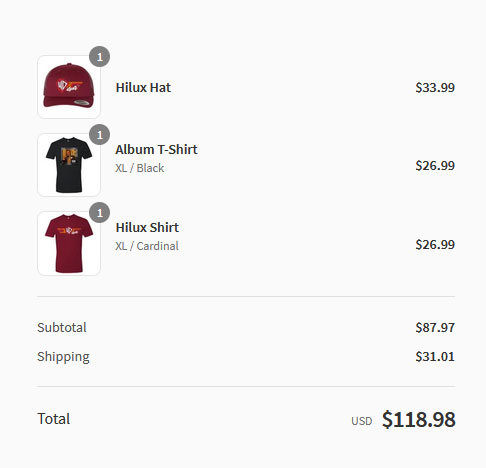
Task: Click the Album T-Shirt price $26.99
Action: click(435, 166)
